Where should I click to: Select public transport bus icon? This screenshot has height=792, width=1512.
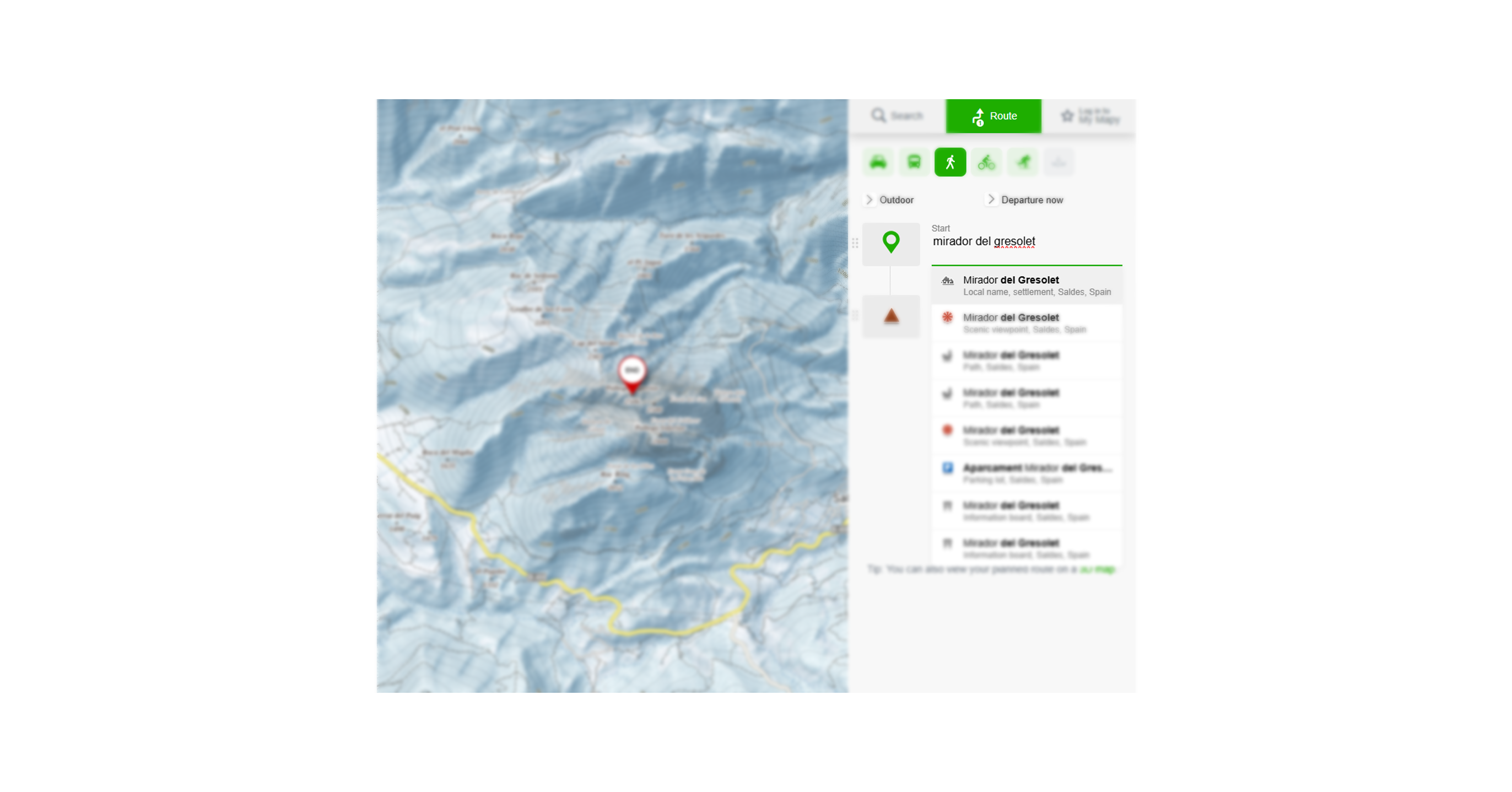[914, 162]
